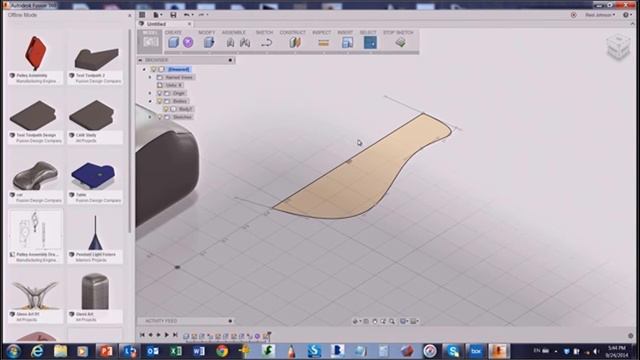Toggle the Bodies folder lightbulb visibility
Image resolution: width=640 pixels, height=360 pixels.
(x=160, y=101)
